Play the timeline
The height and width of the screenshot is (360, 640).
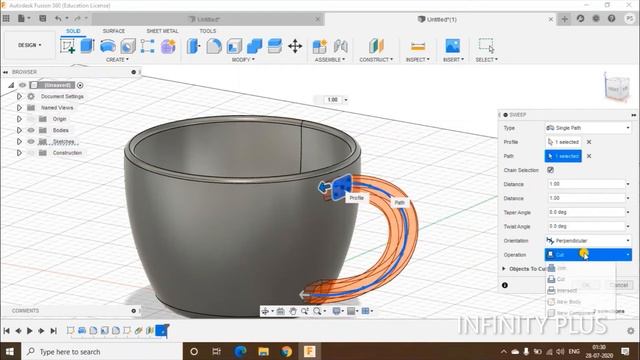pos(29,331)
